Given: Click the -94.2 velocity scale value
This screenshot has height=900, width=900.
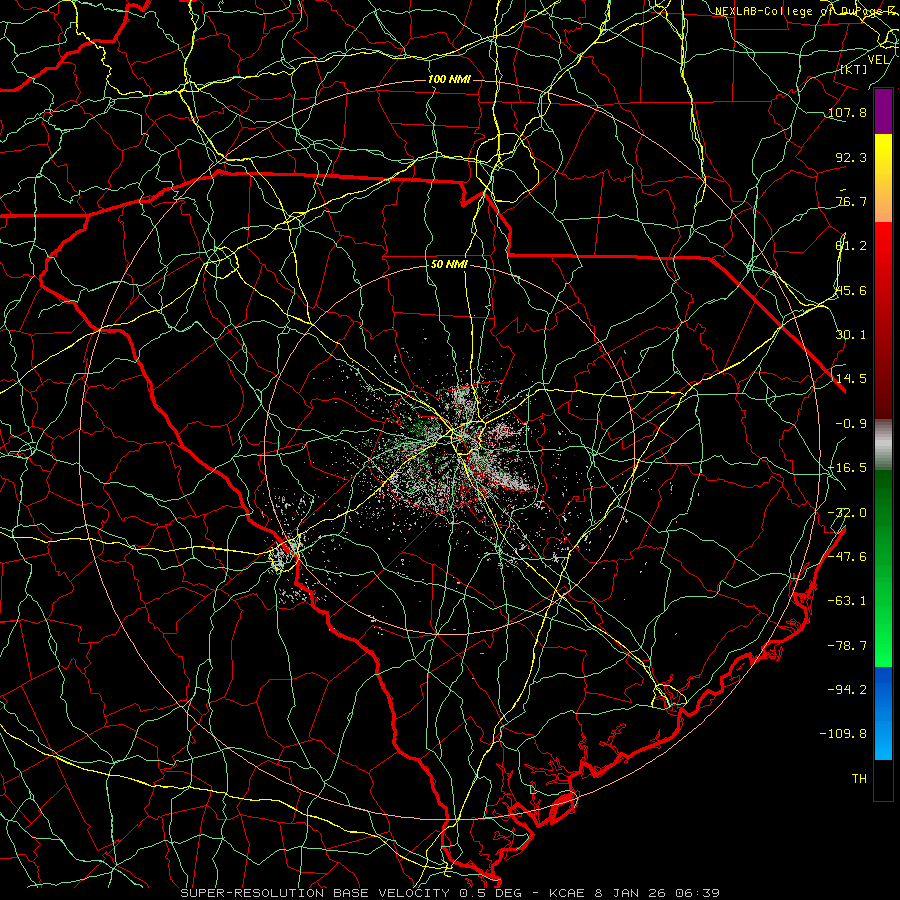Looking at the screenshot, I should pos(847,689).
